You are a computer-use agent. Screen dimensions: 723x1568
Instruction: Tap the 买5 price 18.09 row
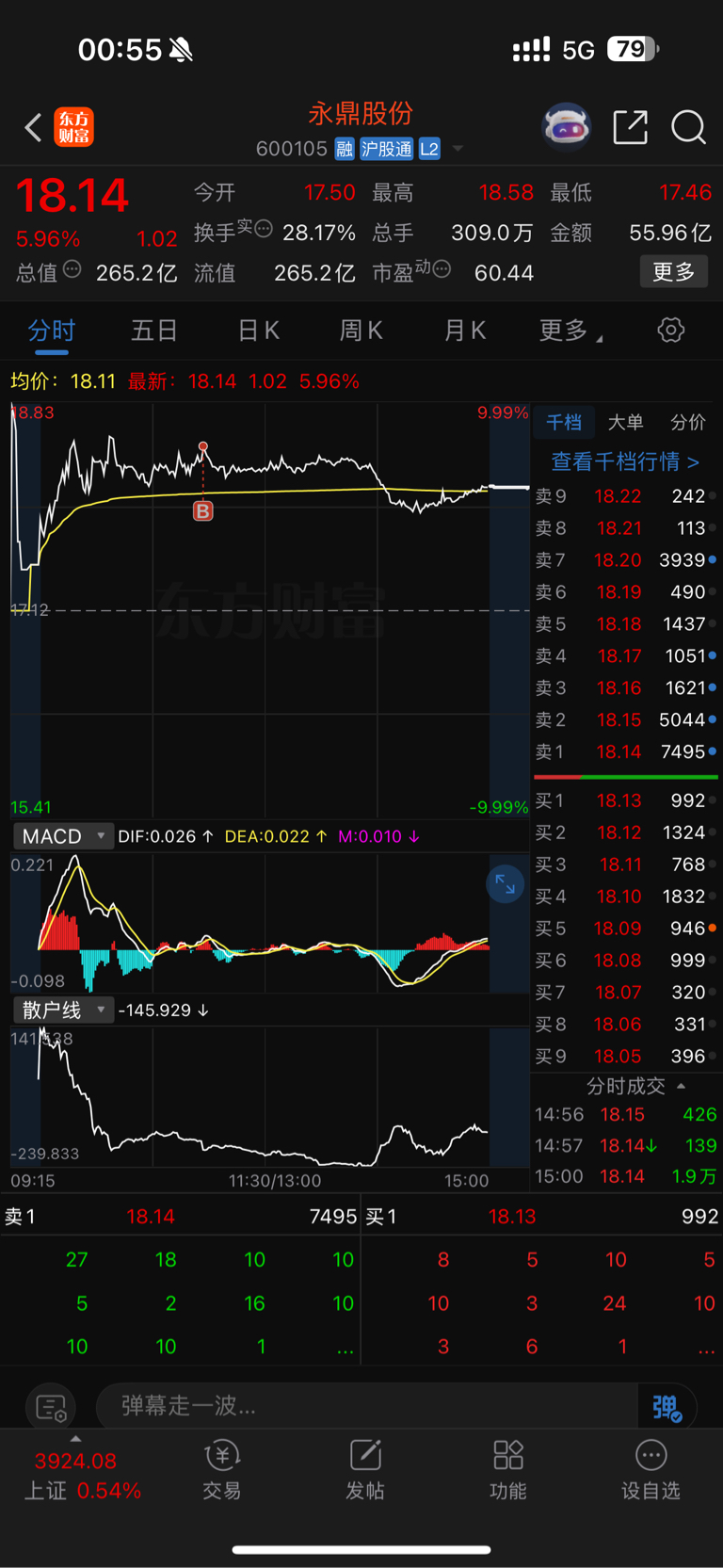pyautogui.click(x=626, y=929)
